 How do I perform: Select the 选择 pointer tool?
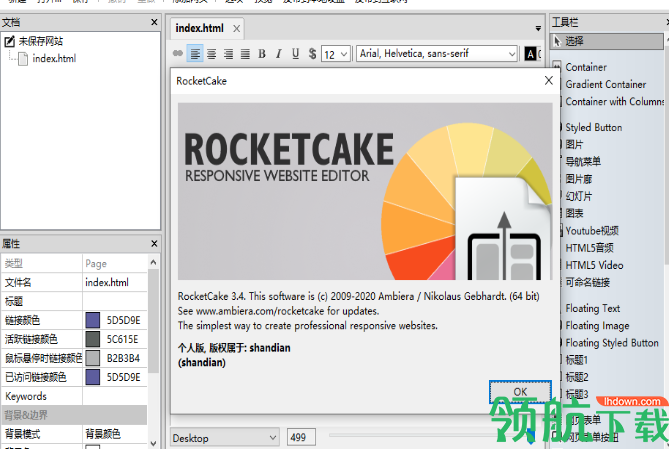click(x=608, y=41)
